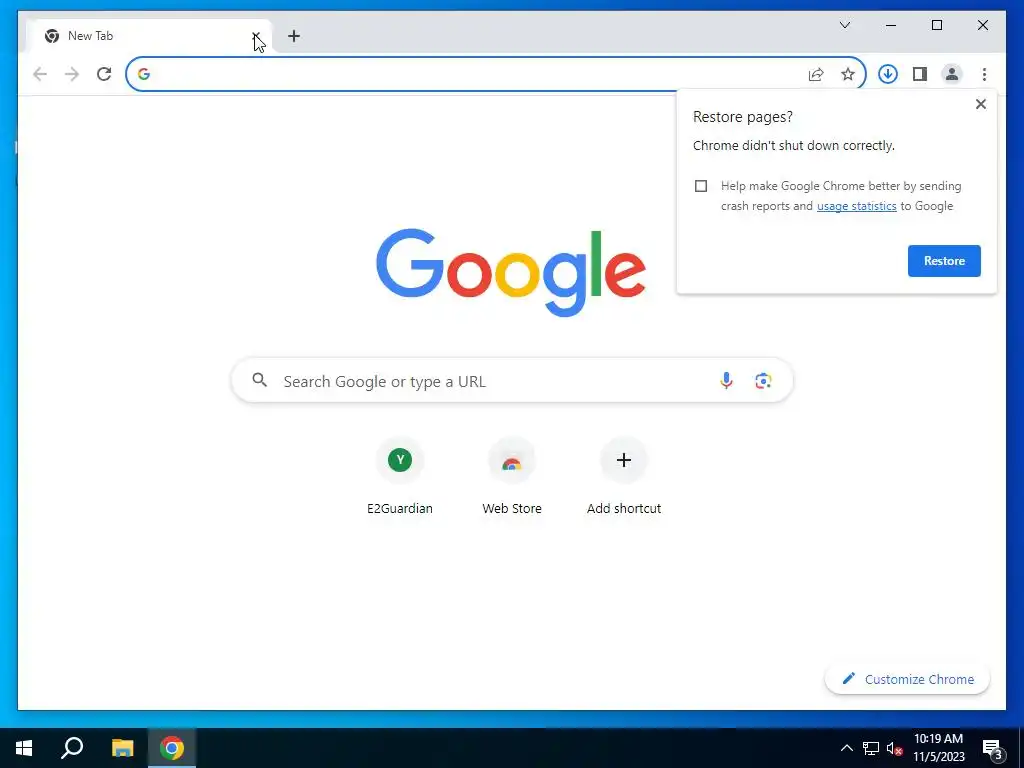Open Customize Chrome
The image size is (1024, 768).
907,679
